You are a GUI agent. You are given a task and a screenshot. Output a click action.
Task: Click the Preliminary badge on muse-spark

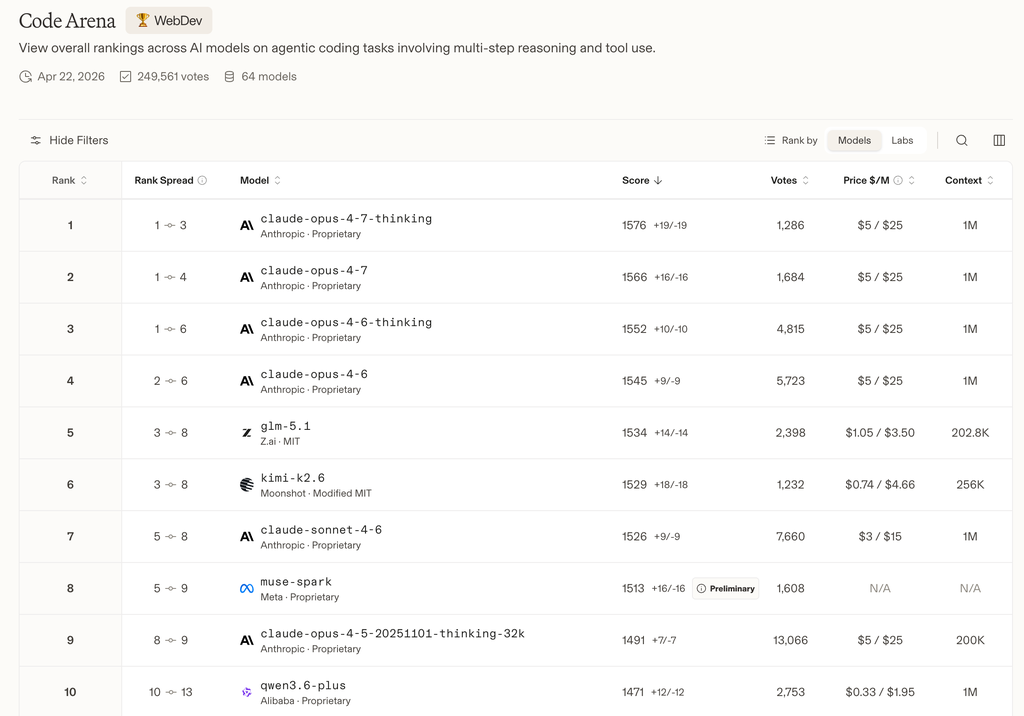click(x=725, y=589)
